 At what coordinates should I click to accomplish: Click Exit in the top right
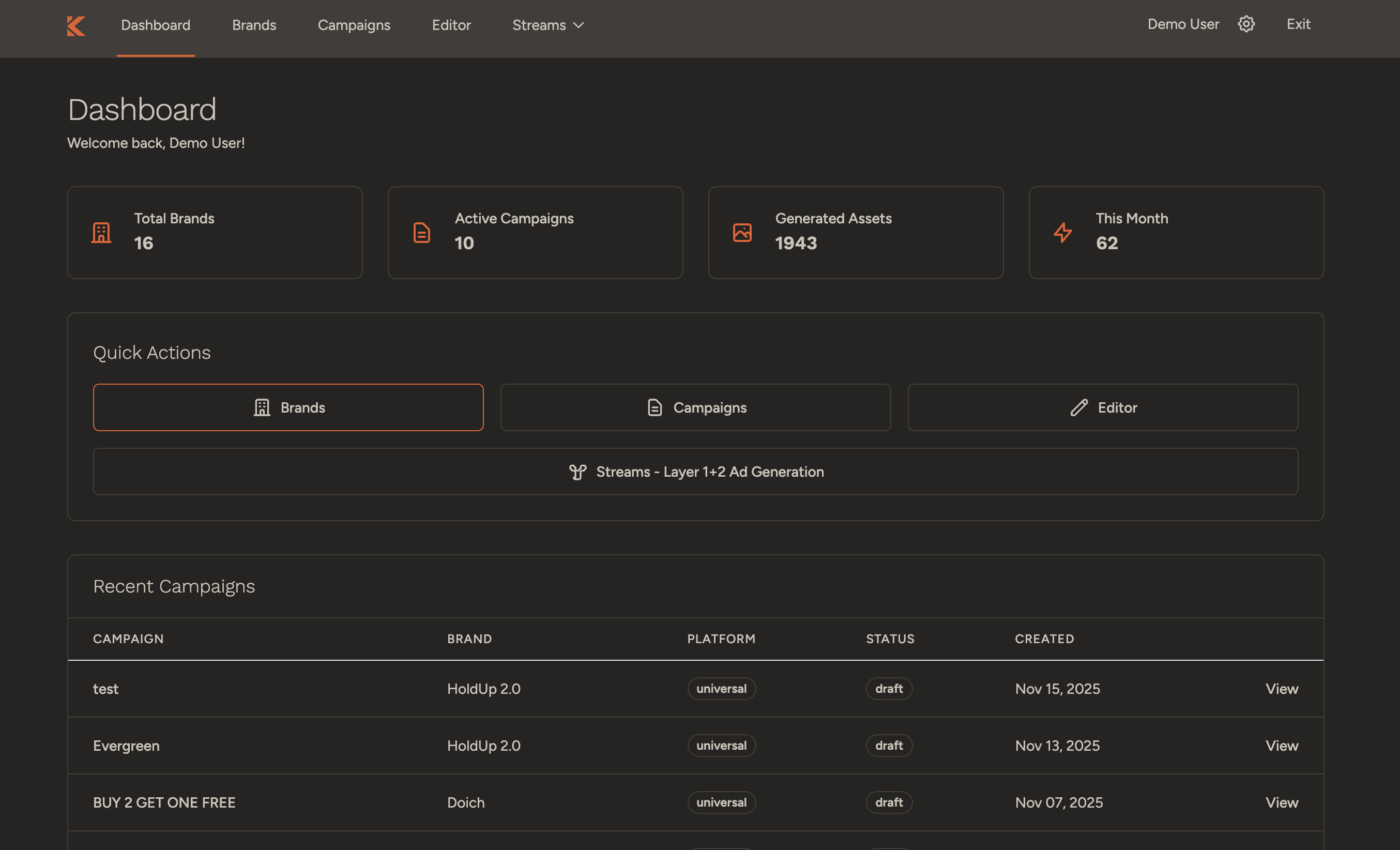(x=1298, y=24)
